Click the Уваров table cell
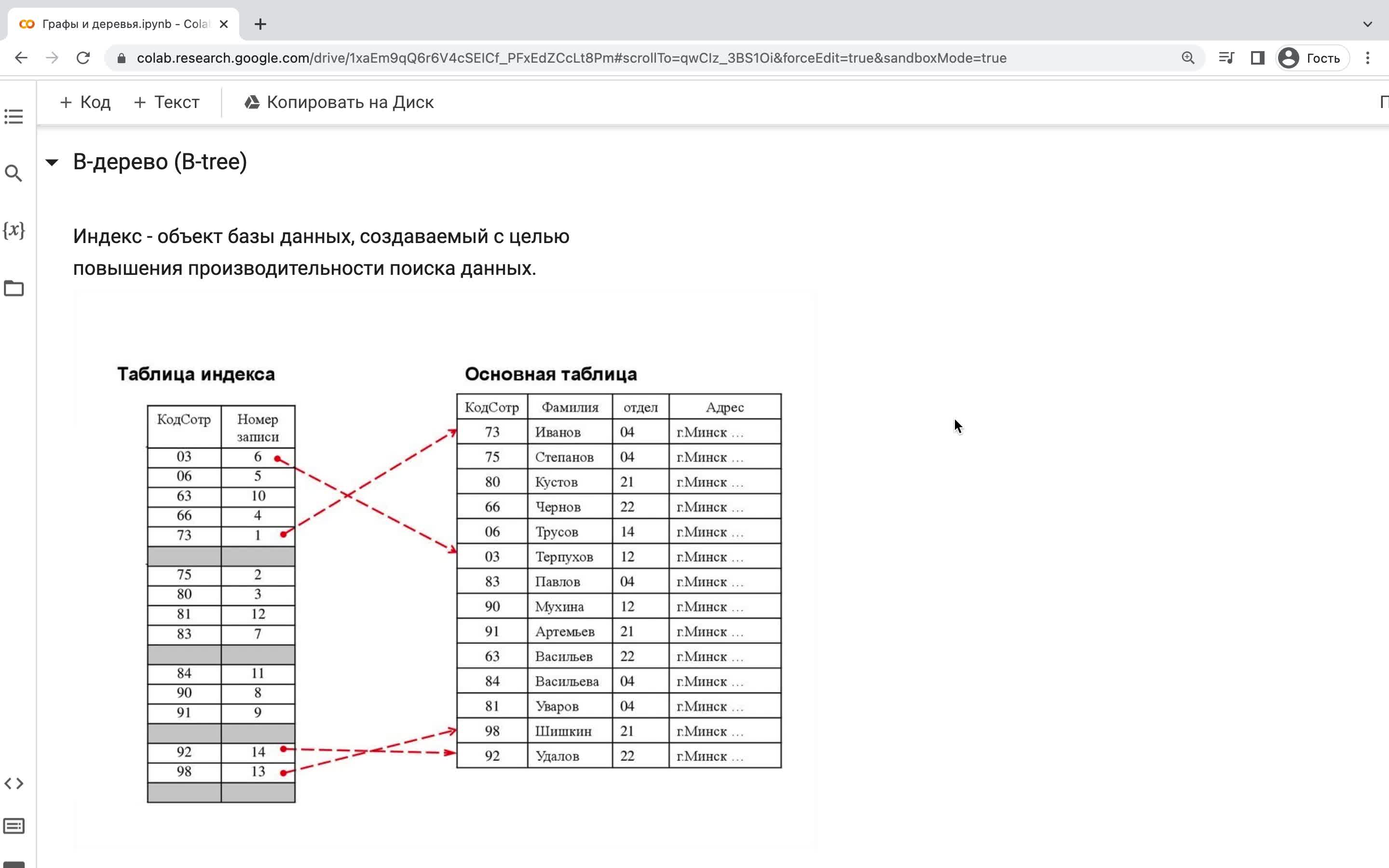1389x868 pixels. coord(570,706)
